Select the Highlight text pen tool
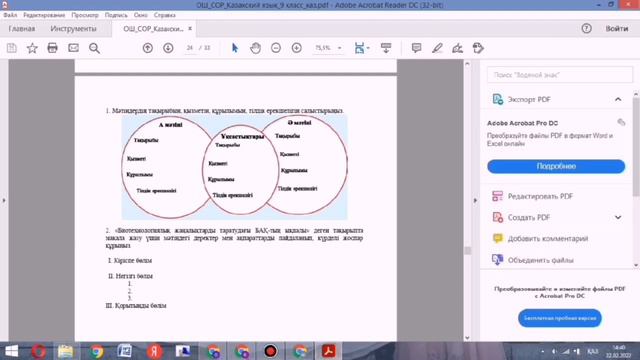 [x=437, y=48]
